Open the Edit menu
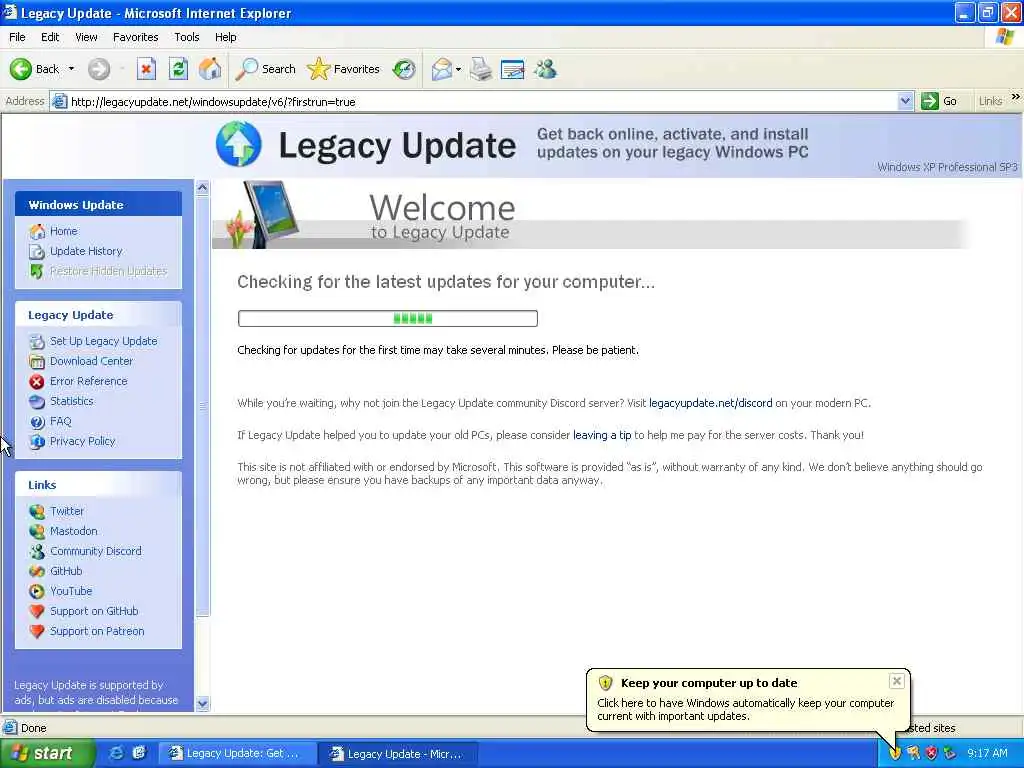Image resolution: width=1024 pixels, height=768 pixels. tap(50, 37)
